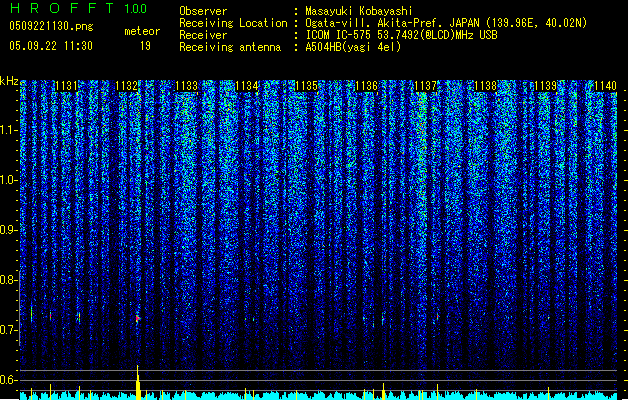Click the Receiving antenna label

tap(230, 47)
